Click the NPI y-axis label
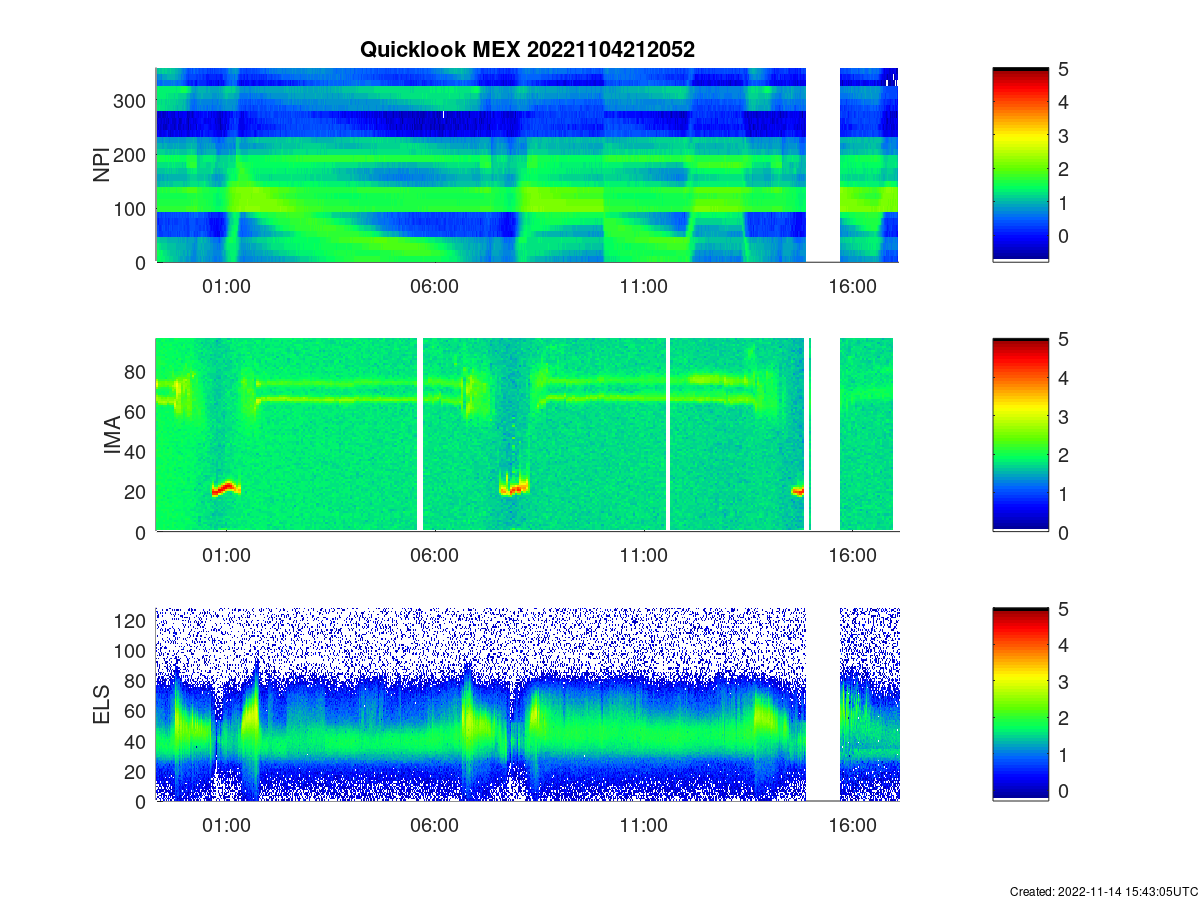Screen dimensions: 1200x900 click(x=102, y=165)
